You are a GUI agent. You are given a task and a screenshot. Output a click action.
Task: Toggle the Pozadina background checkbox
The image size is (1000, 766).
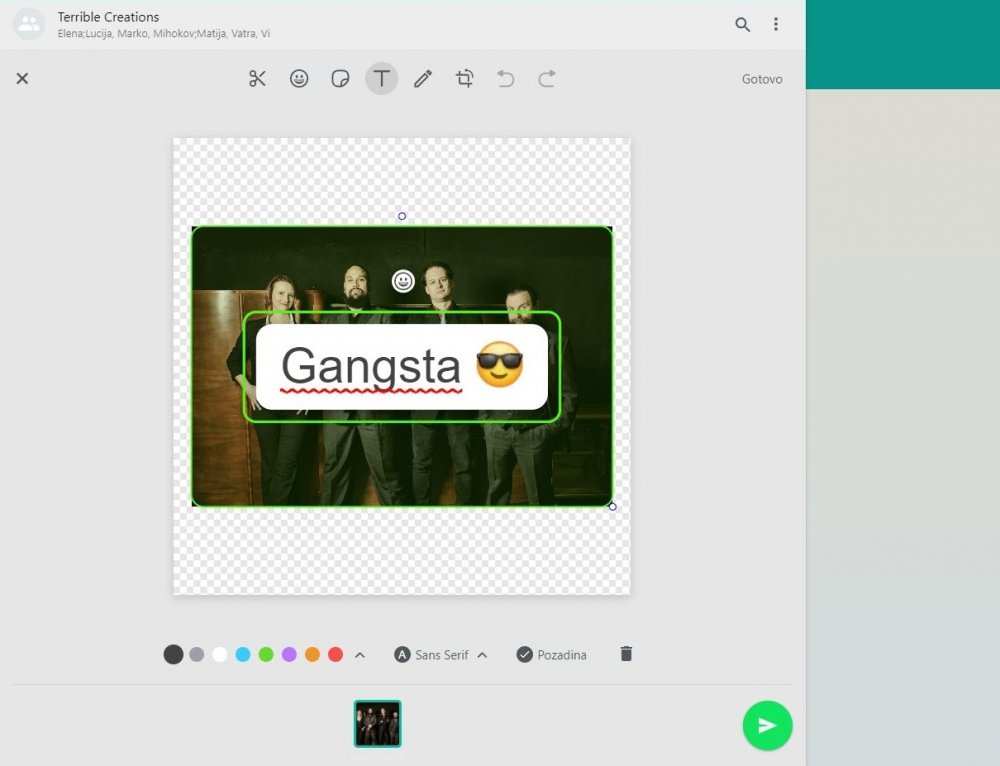[551, 655]
